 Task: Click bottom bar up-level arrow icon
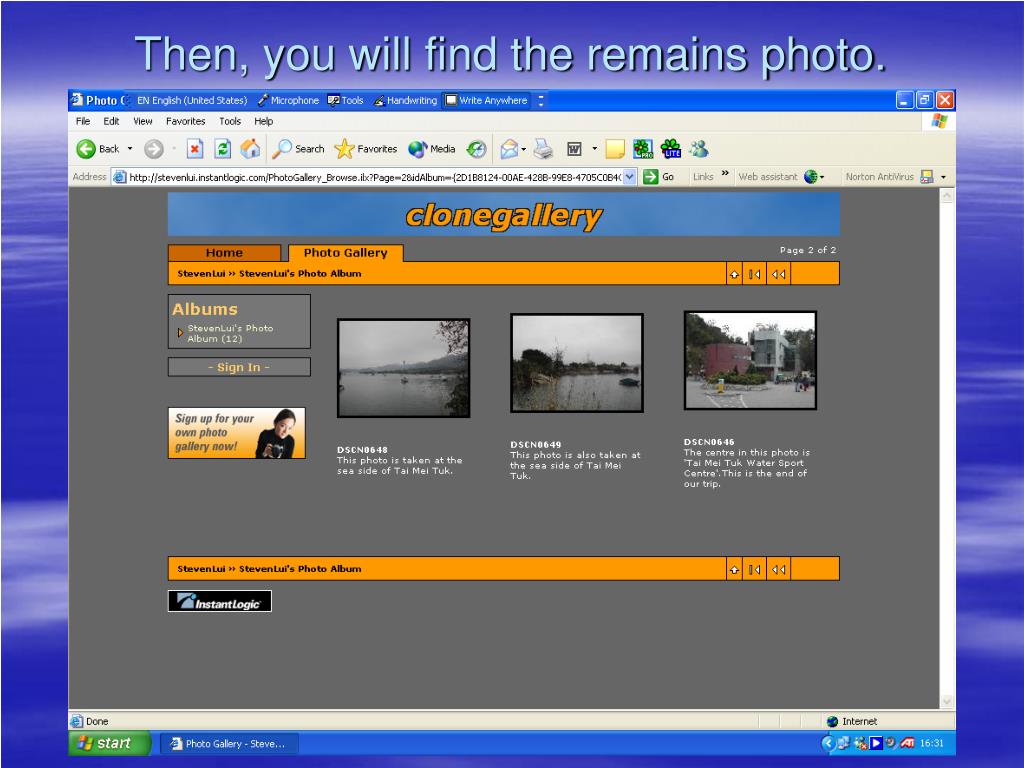(735, 569)
